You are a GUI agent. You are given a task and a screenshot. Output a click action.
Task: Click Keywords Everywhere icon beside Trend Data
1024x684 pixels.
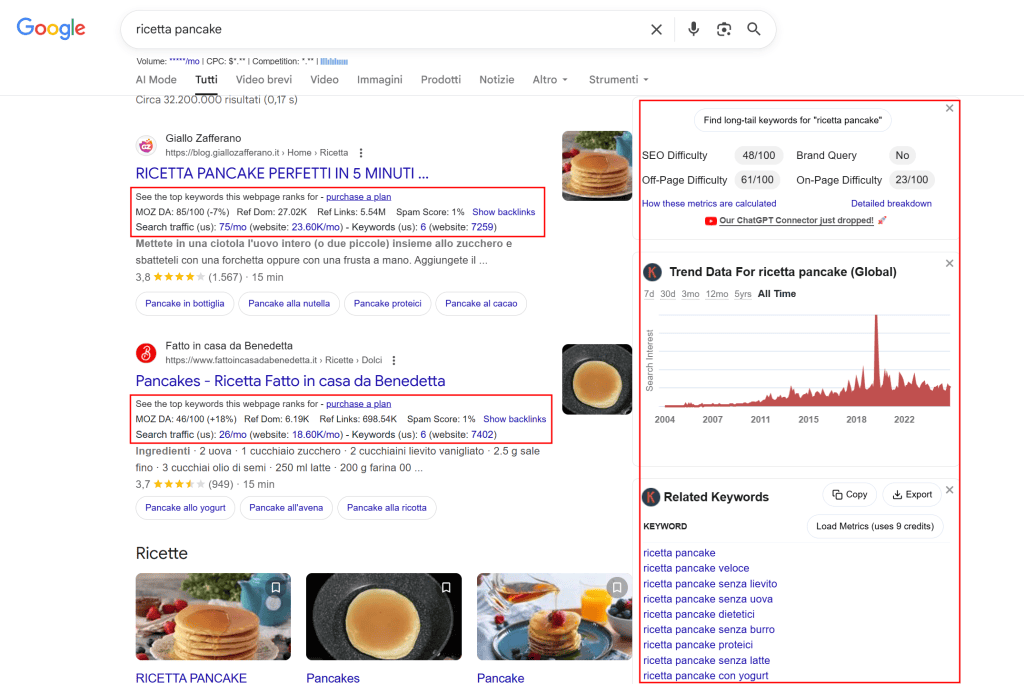pyautogui.click(x=652, y=272)
